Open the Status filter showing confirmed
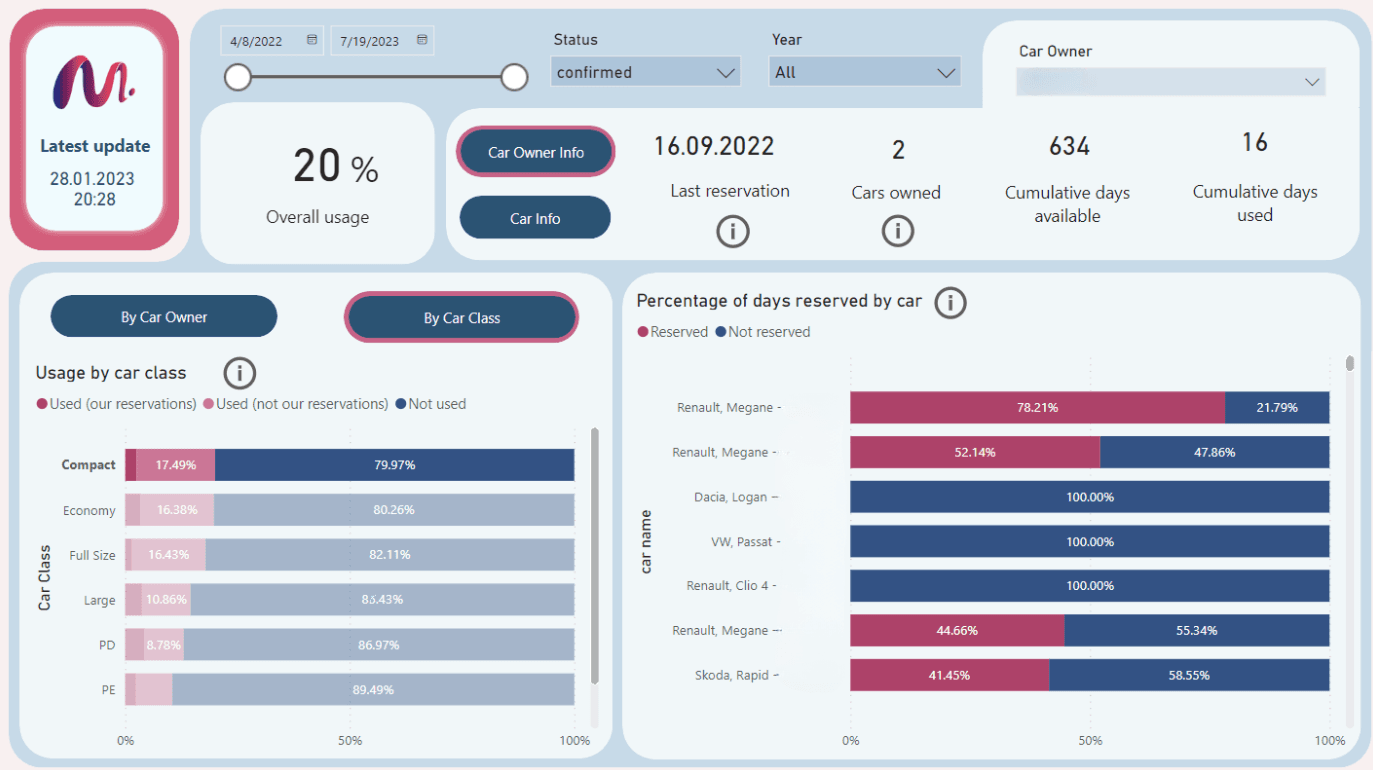 (x=645, y=71)
